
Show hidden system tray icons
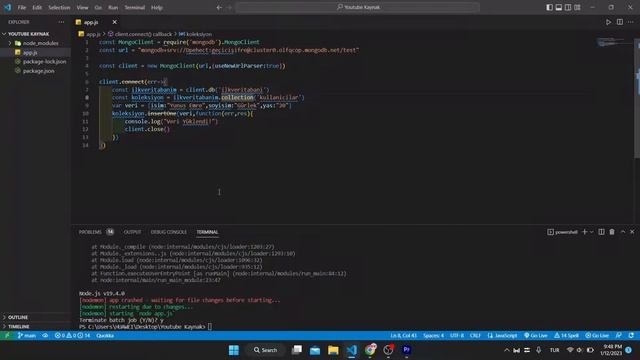point(507,350)
